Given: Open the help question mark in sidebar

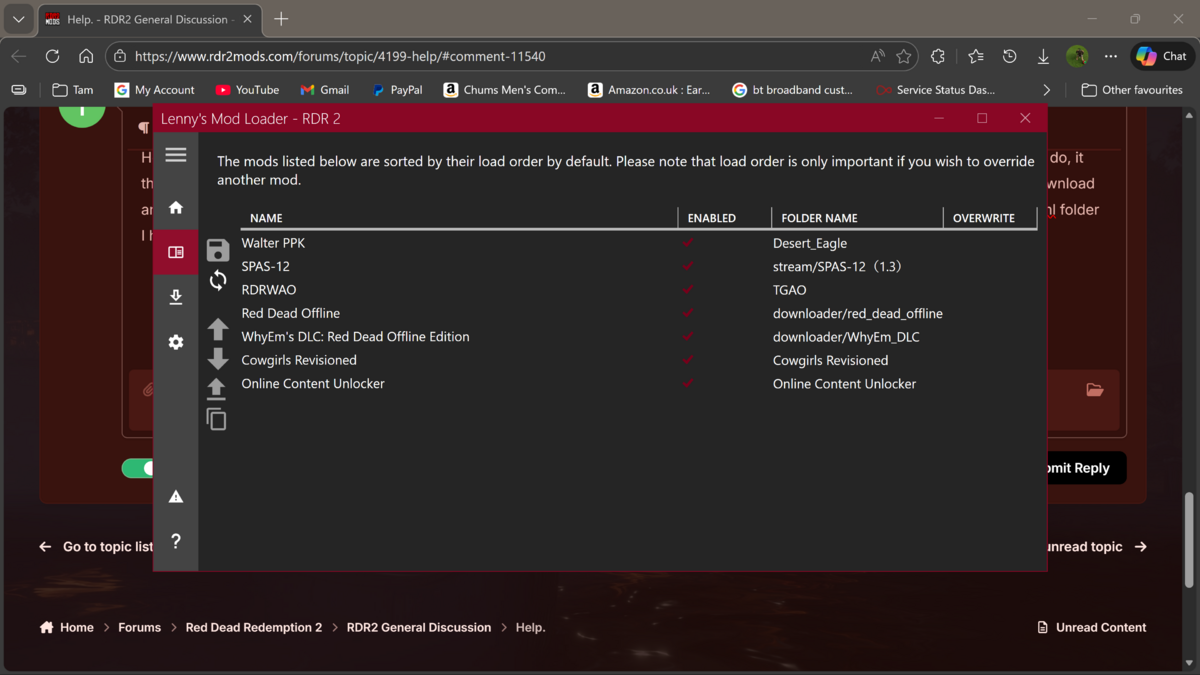Looking at the screenshot, I should click(176, 541).
